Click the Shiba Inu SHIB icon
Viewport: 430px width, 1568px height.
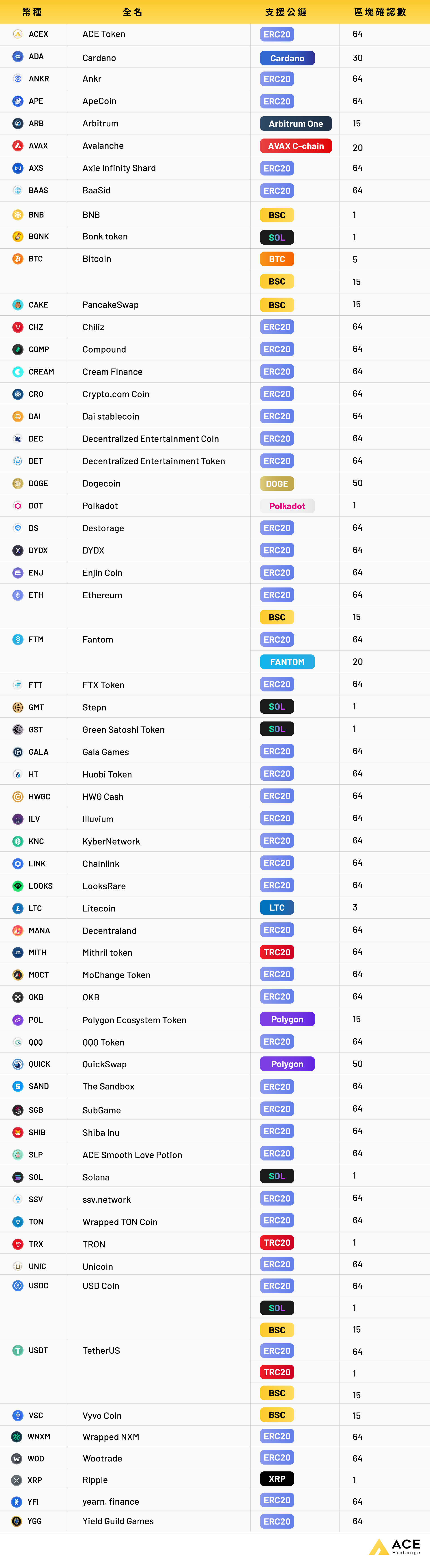tap(18, 1132)
